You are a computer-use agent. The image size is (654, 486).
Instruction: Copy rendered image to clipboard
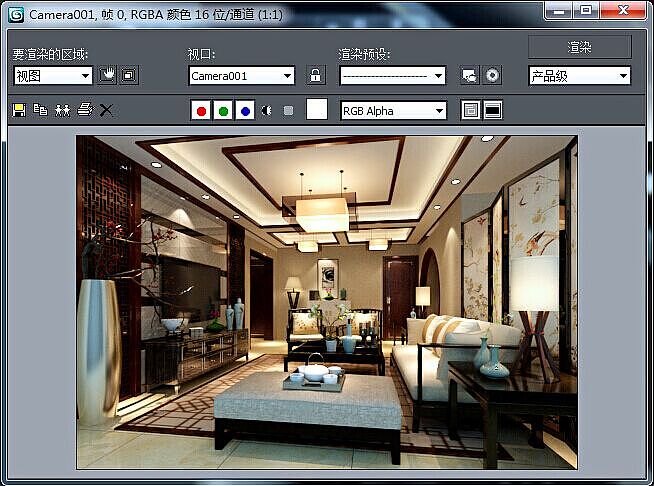coord(40,110)
